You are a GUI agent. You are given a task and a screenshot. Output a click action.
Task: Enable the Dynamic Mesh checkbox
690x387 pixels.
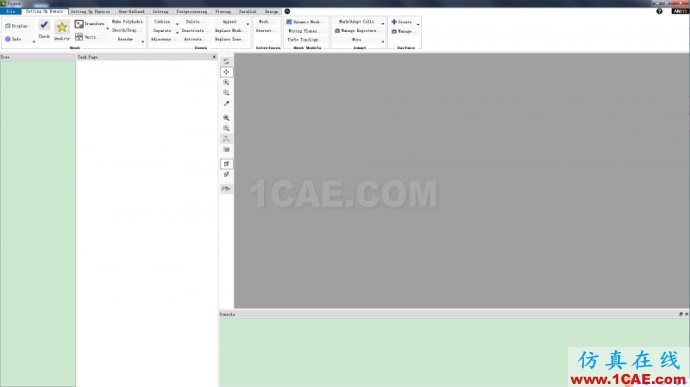click(289, 22)
